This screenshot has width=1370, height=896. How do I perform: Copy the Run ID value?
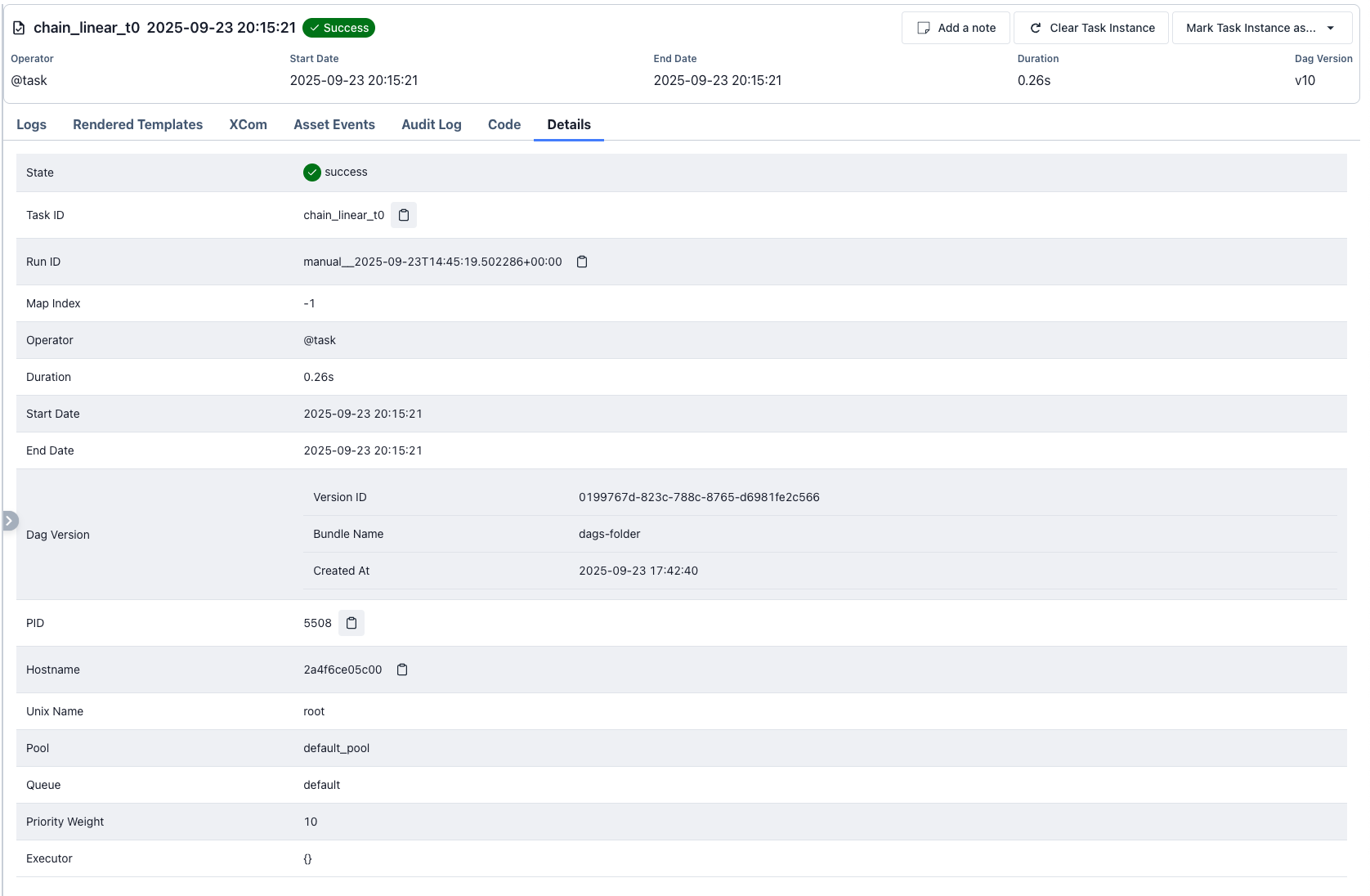point(582,262)
